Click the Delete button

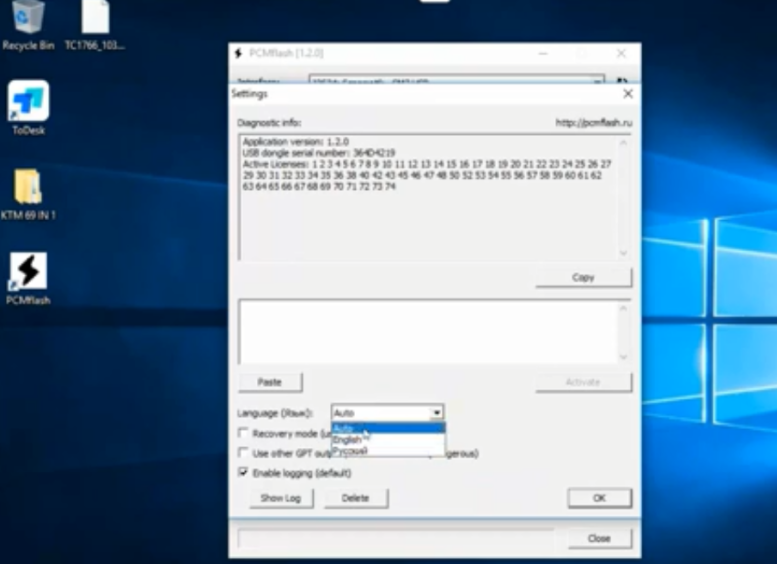pos(356,498)
